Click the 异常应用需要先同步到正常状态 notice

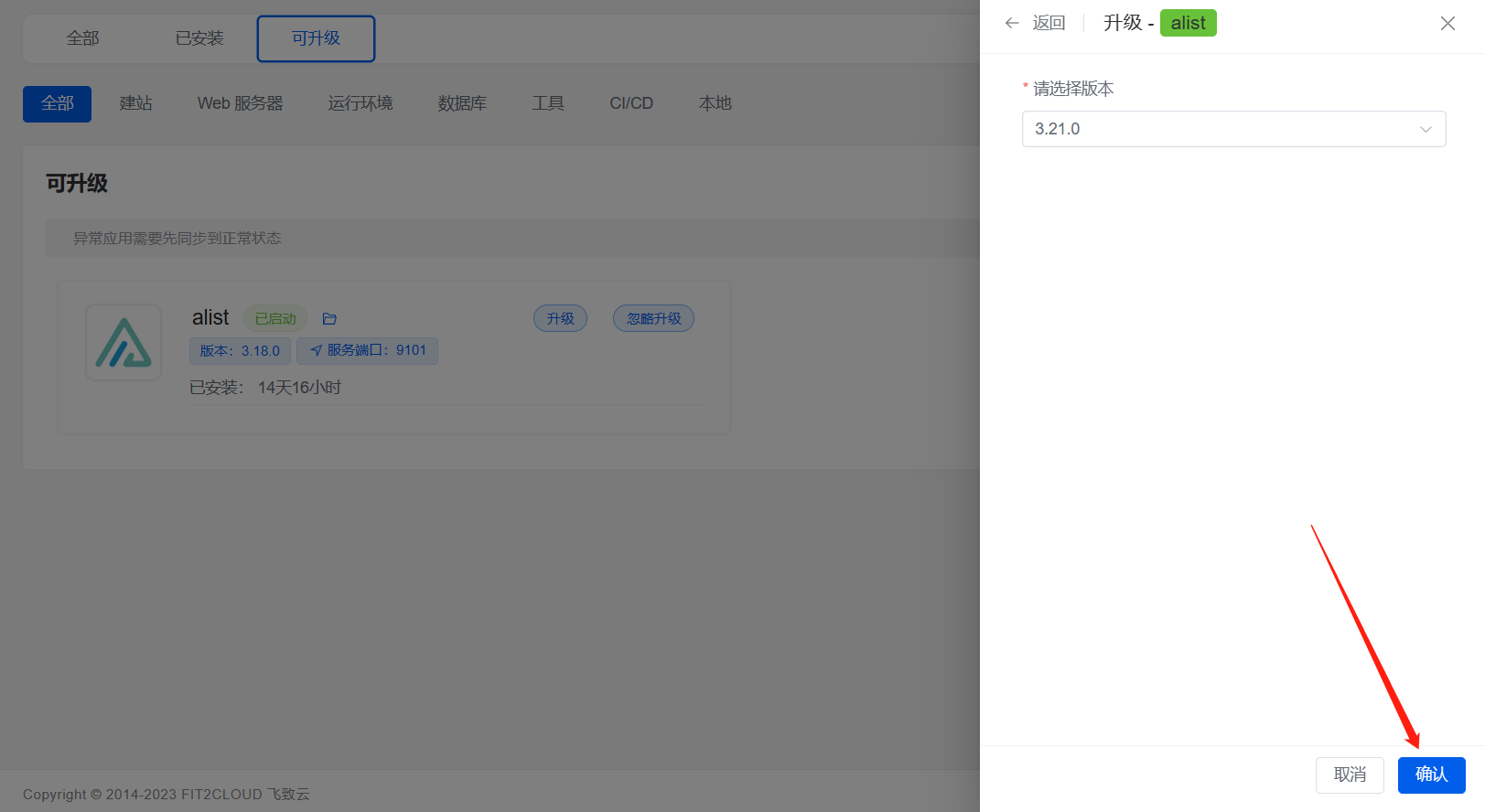click(177, 238)
